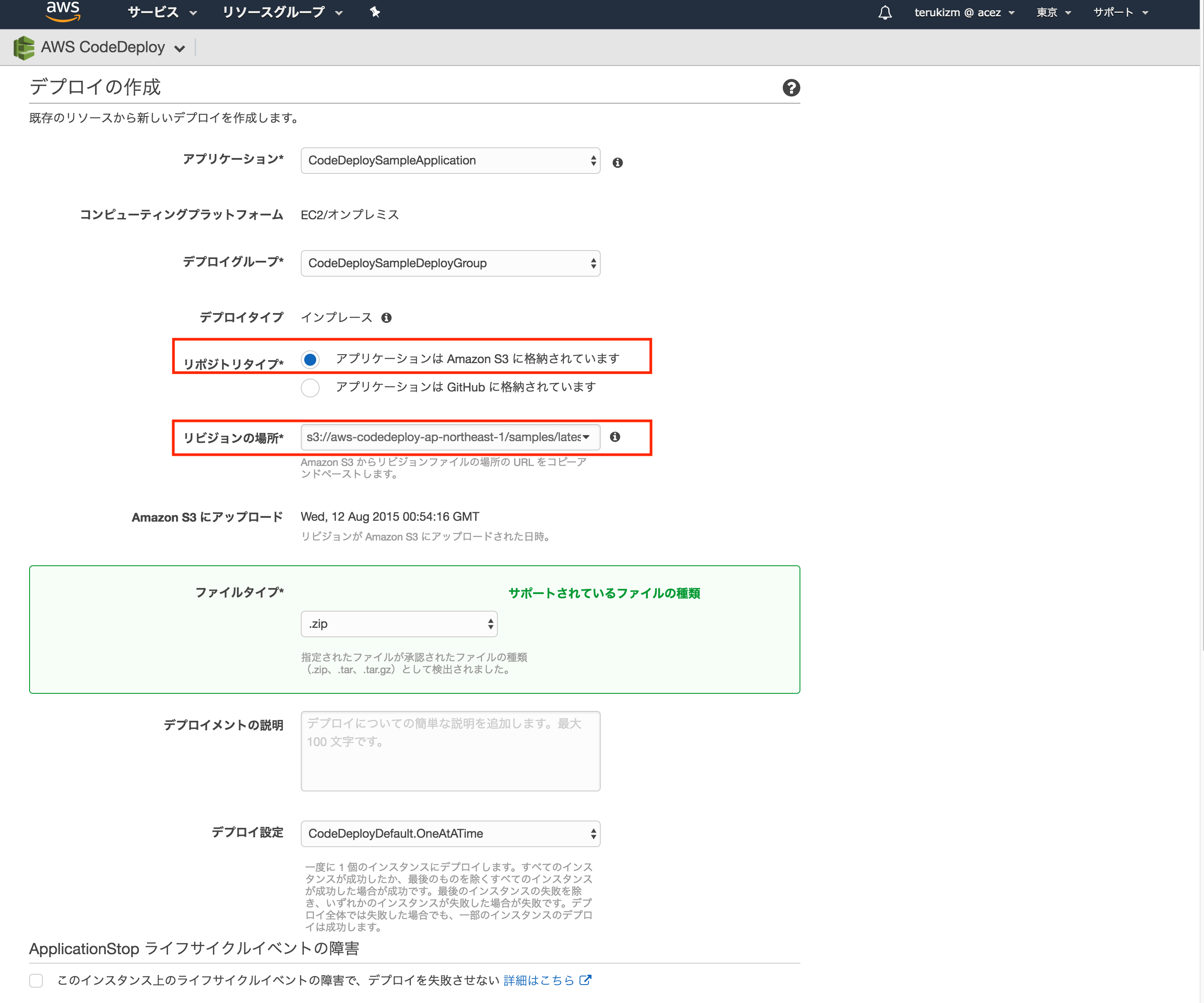Click the external link icon after 詳細はこちら

pos(585,980)
